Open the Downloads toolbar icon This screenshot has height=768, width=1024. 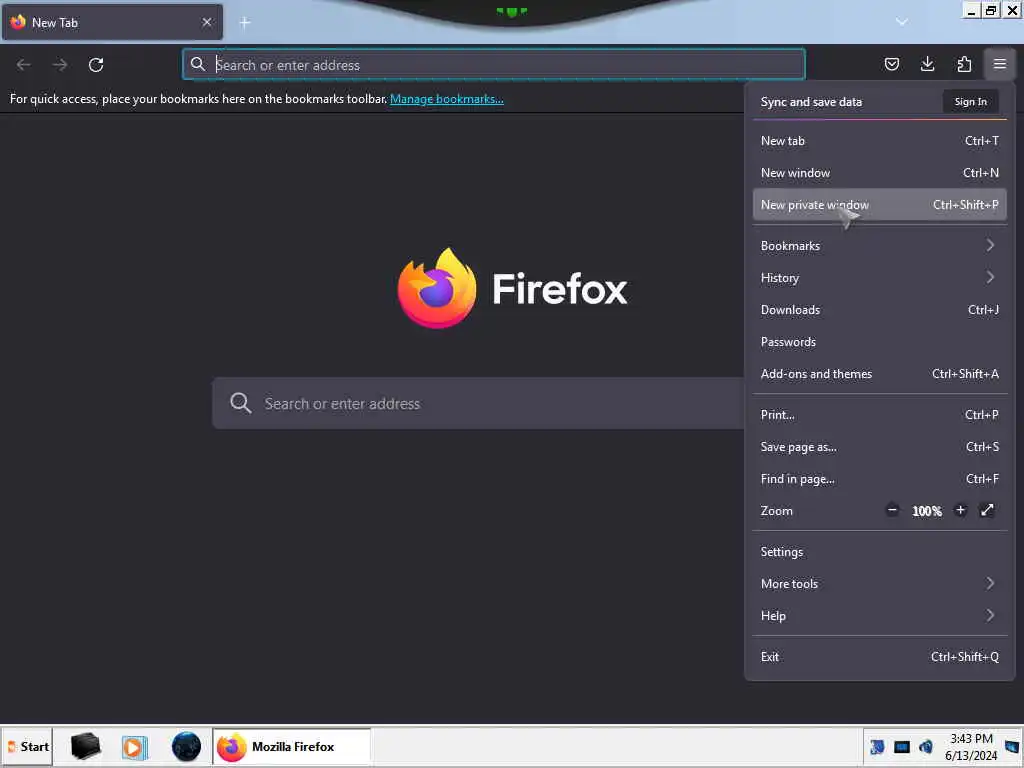point(927,64)
